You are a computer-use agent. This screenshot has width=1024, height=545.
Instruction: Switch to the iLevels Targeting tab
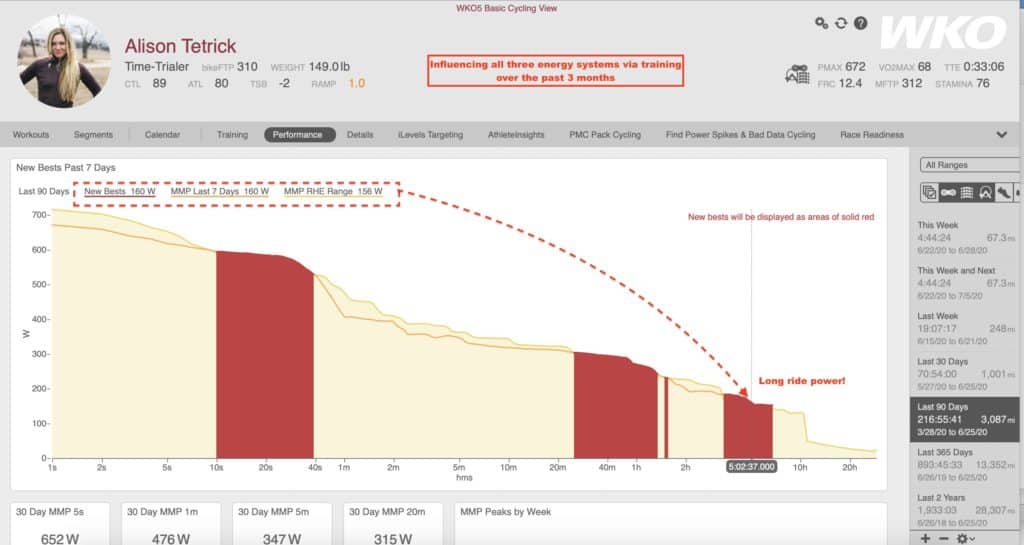[430, 135]
